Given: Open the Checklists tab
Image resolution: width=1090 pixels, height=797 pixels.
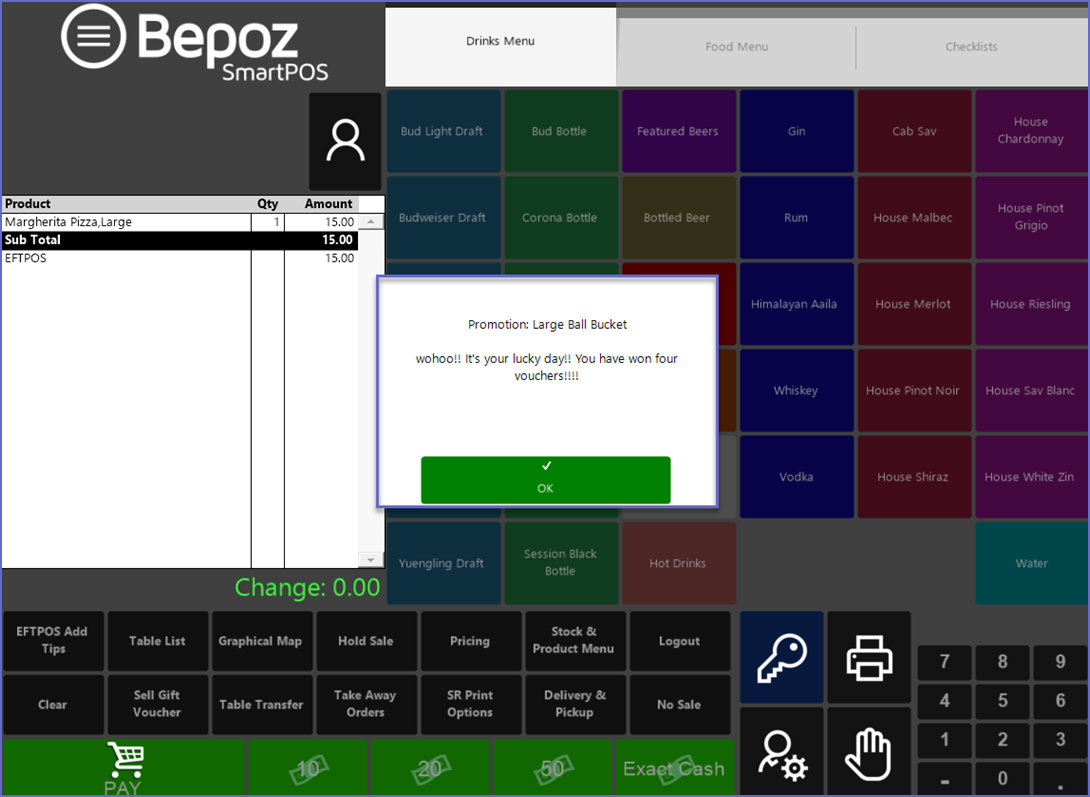Looking at the screenshot, I should click(970, 47).
